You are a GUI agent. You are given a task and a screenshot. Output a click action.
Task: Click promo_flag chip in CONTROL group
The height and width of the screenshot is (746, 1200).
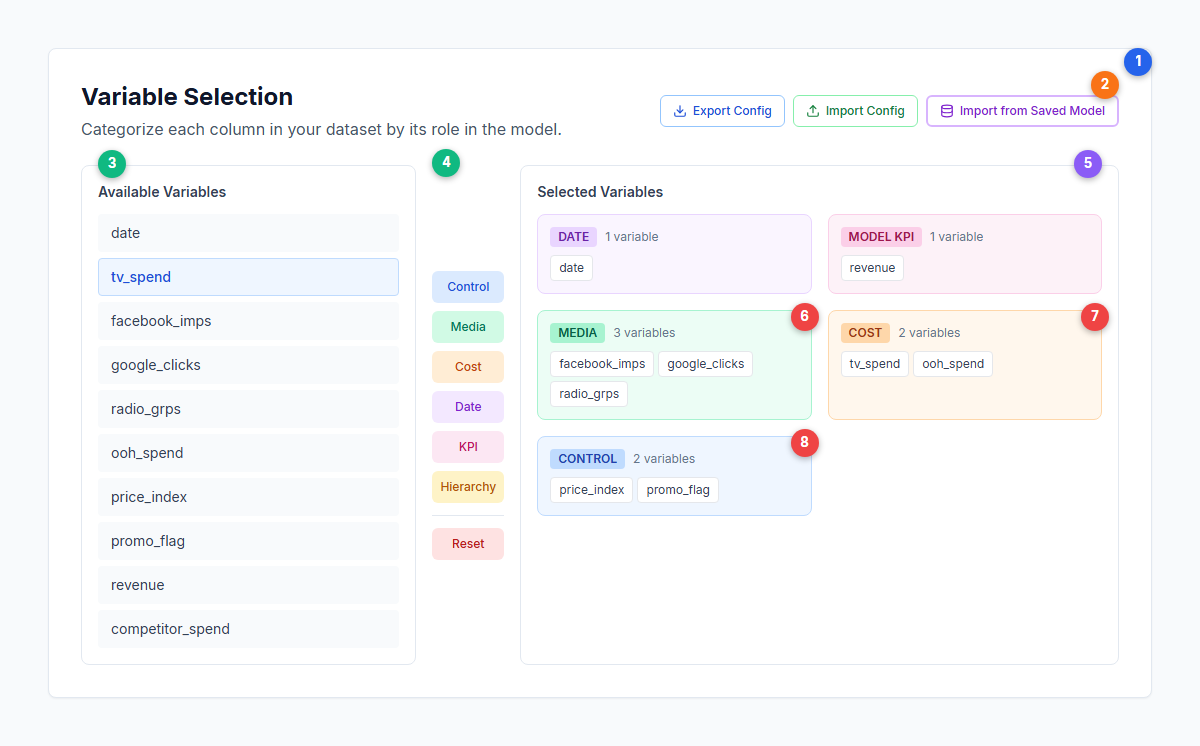click(678, 490)
